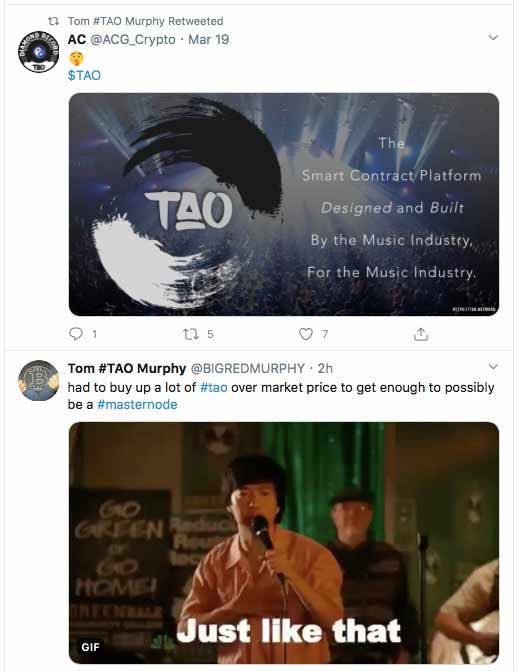Click the Tom #TAO Murphy display name
This screenshot has height=671, width=519.
click(127, 368)
